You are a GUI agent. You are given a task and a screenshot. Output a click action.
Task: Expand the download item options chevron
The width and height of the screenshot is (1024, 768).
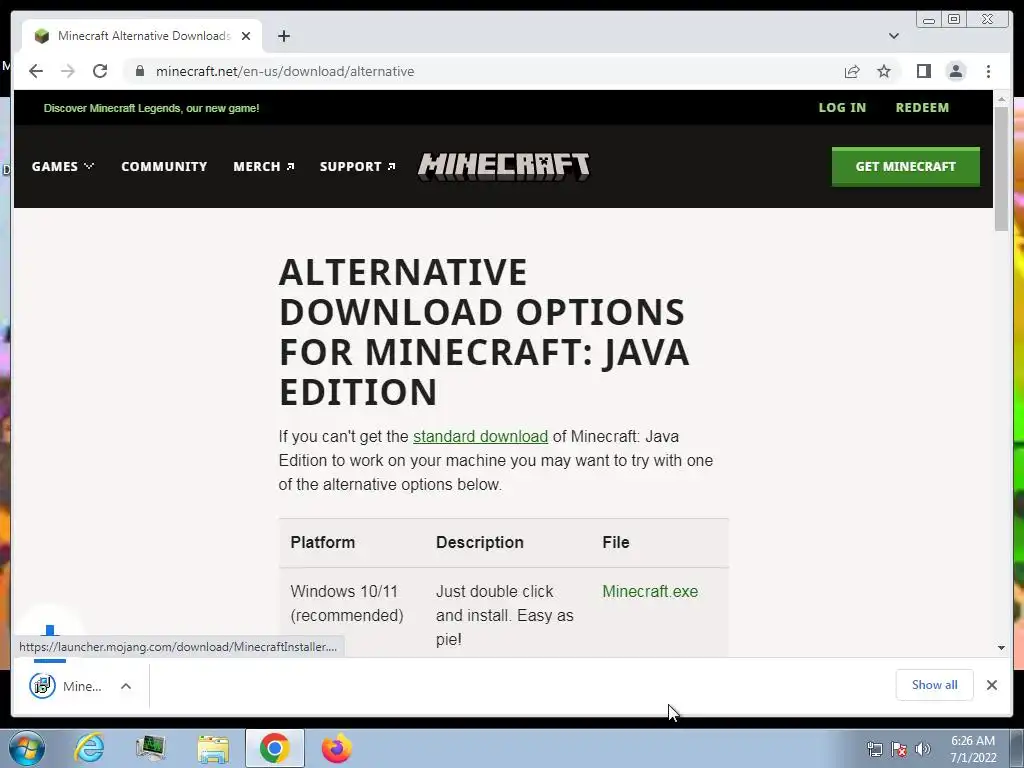pos(126,686)
